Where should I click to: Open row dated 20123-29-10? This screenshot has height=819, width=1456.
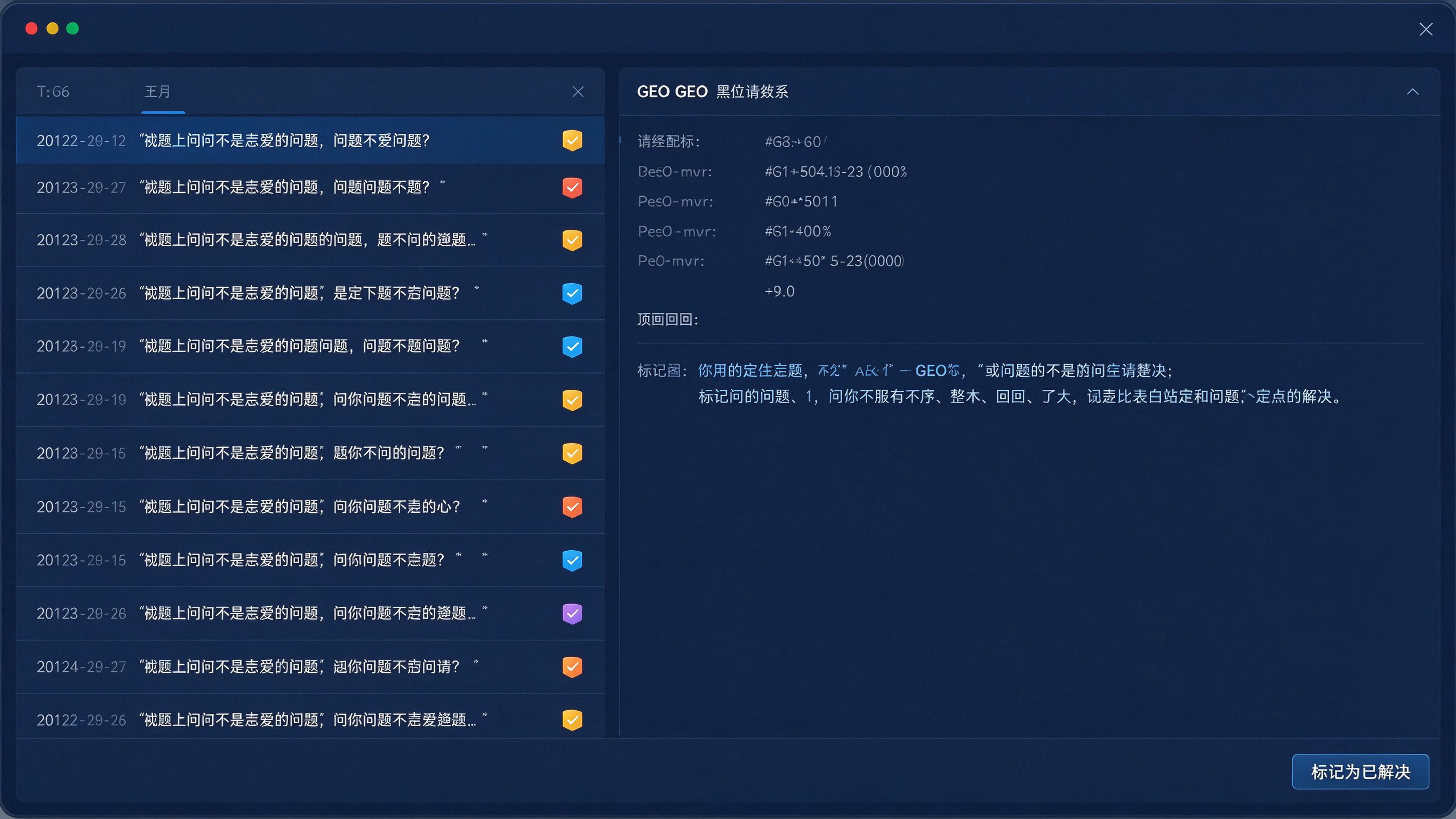(310, 400)
